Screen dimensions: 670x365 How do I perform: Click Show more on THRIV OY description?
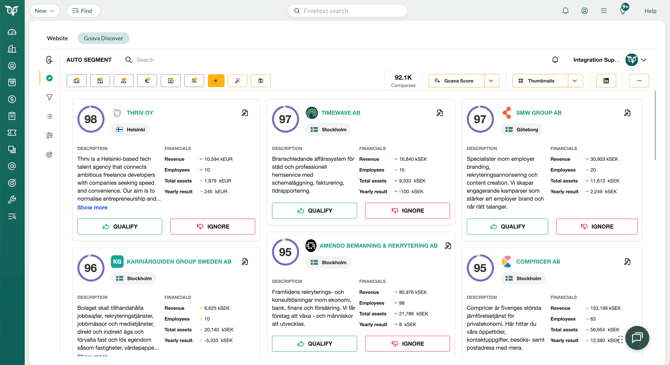[x=92, y=207]
